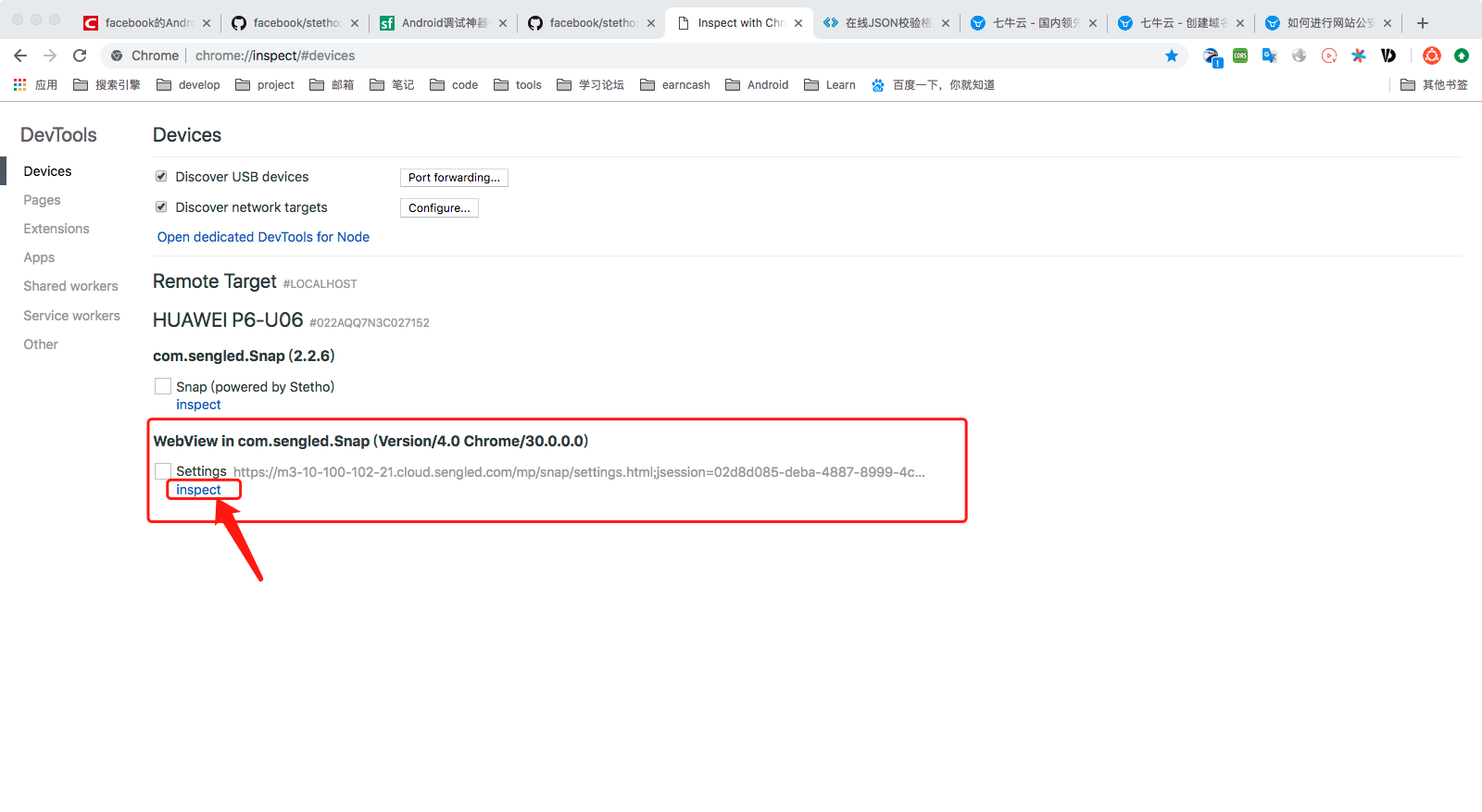Expand the 学习论坛 bookmark folder
Viewport: 1482px width, 812px height.
590,85
